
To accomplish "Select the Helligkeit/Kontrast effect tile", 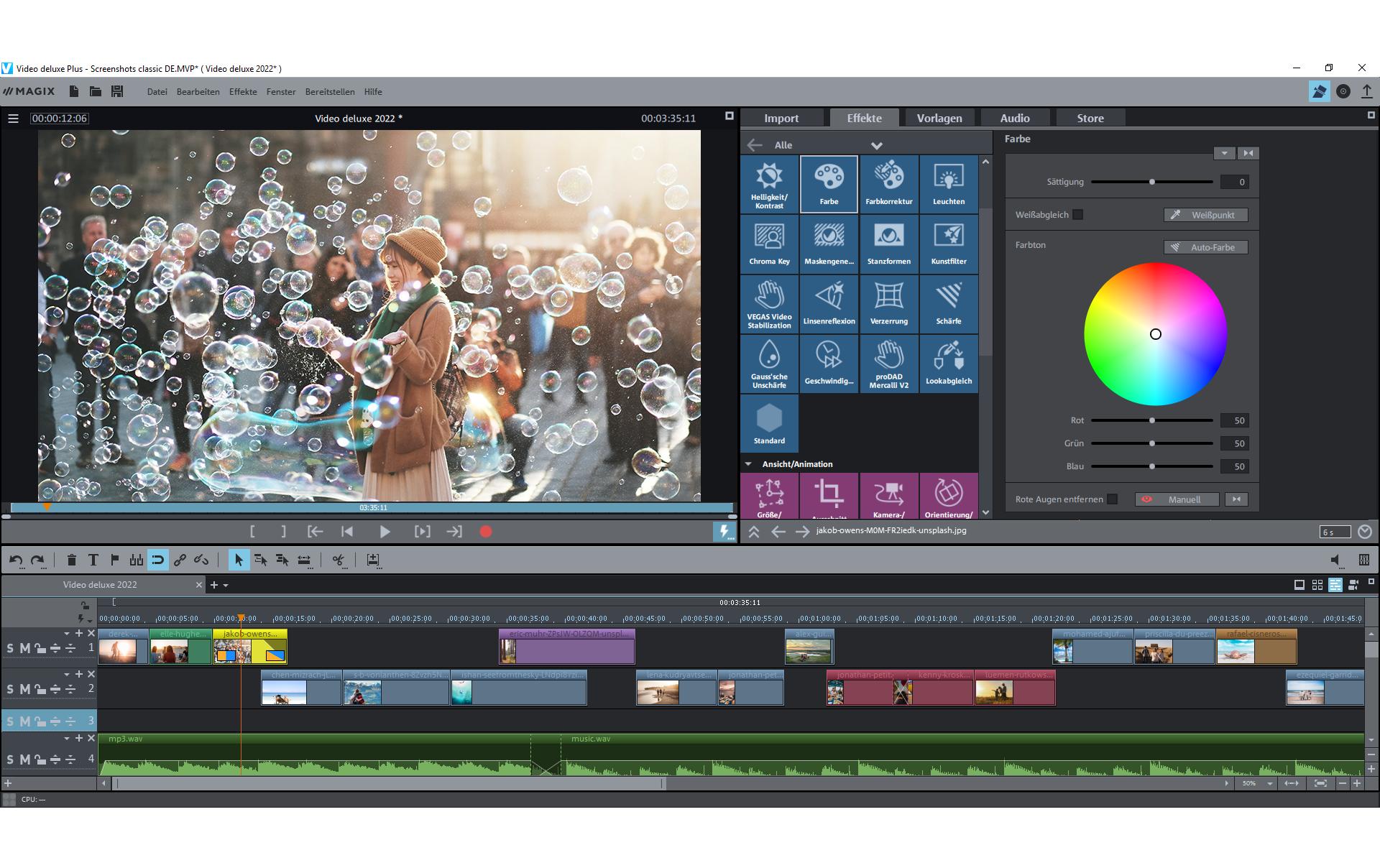I will pos(769,184).
